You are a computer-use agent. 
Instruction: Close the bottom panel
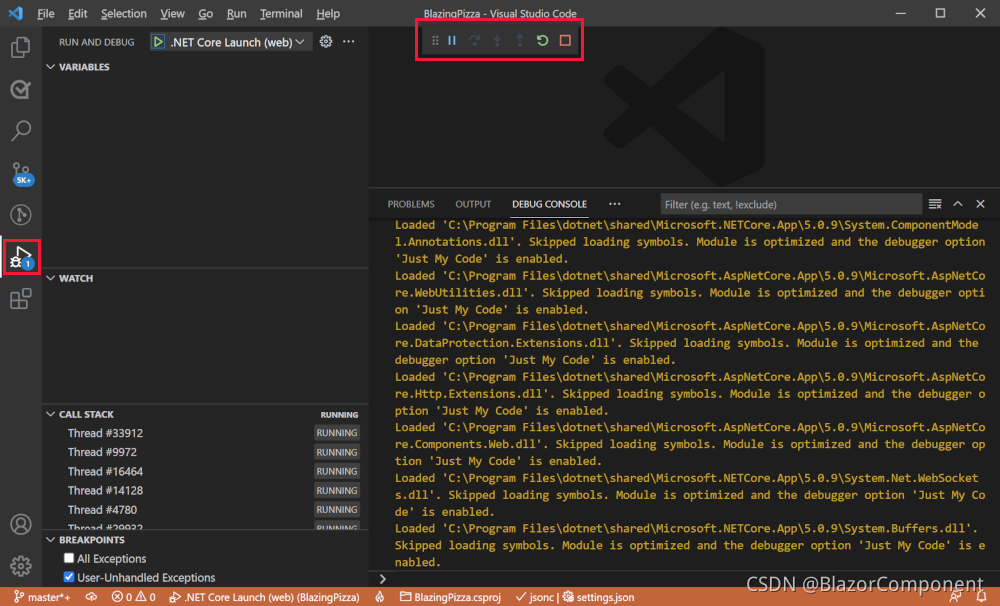980,204
